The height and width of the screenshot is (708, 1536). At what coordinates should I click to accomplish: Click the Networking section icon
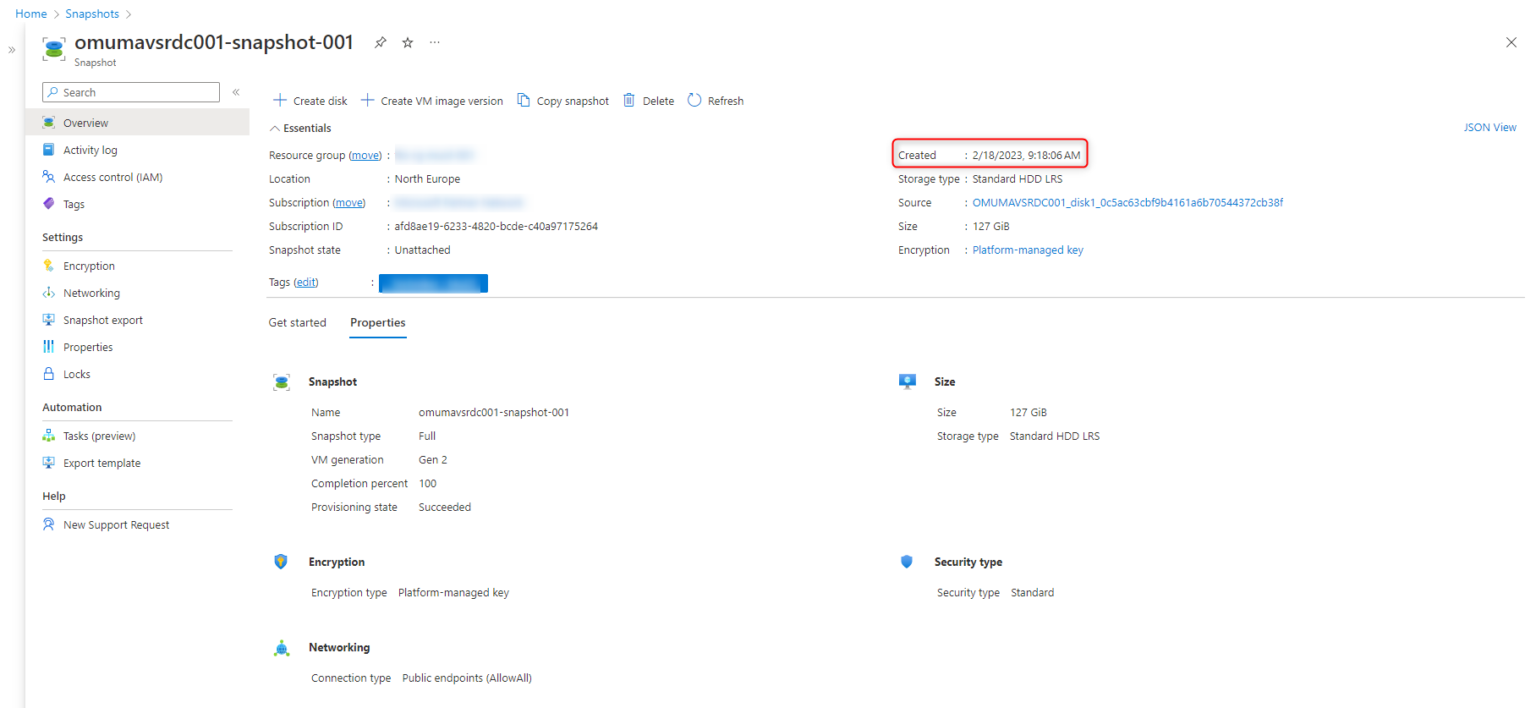pos(282,648)
